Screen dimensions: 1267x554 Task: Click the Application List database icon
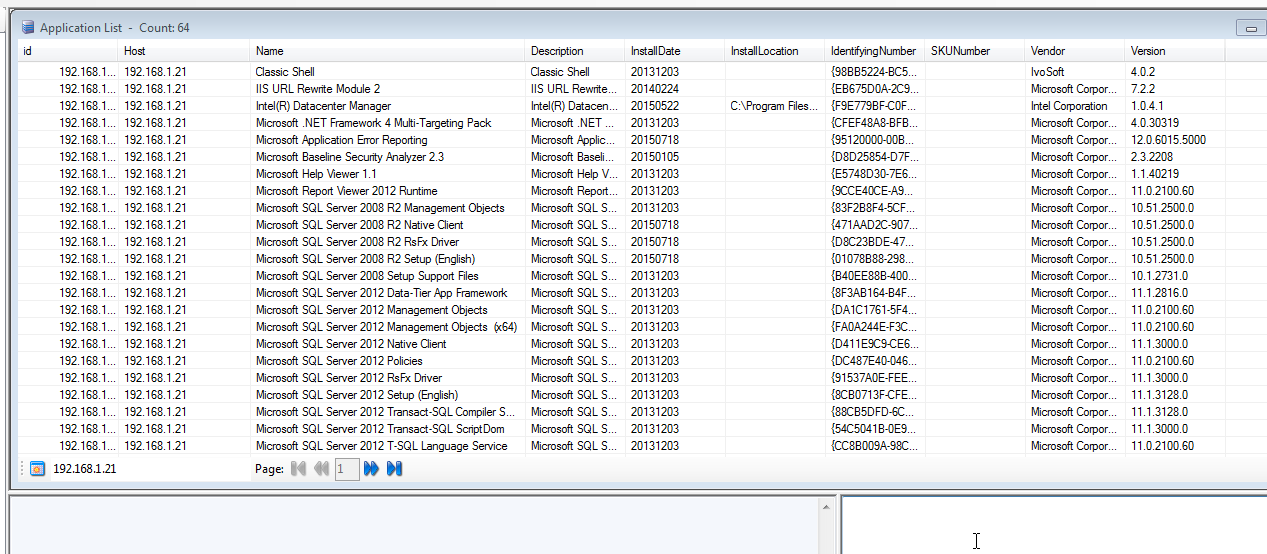(27, 28)
